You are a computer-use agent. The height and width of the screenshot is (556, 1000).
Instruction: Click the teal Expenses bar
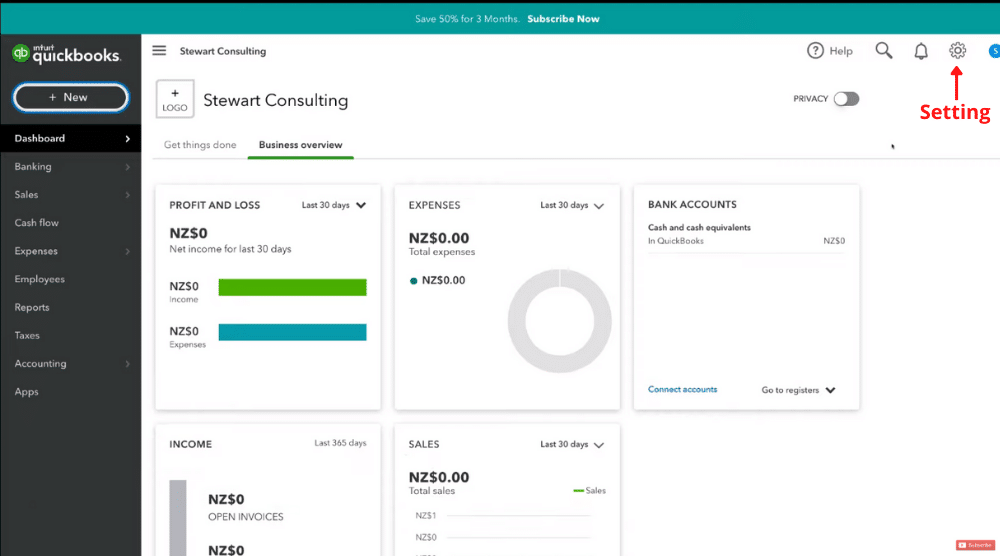point(293,332)
